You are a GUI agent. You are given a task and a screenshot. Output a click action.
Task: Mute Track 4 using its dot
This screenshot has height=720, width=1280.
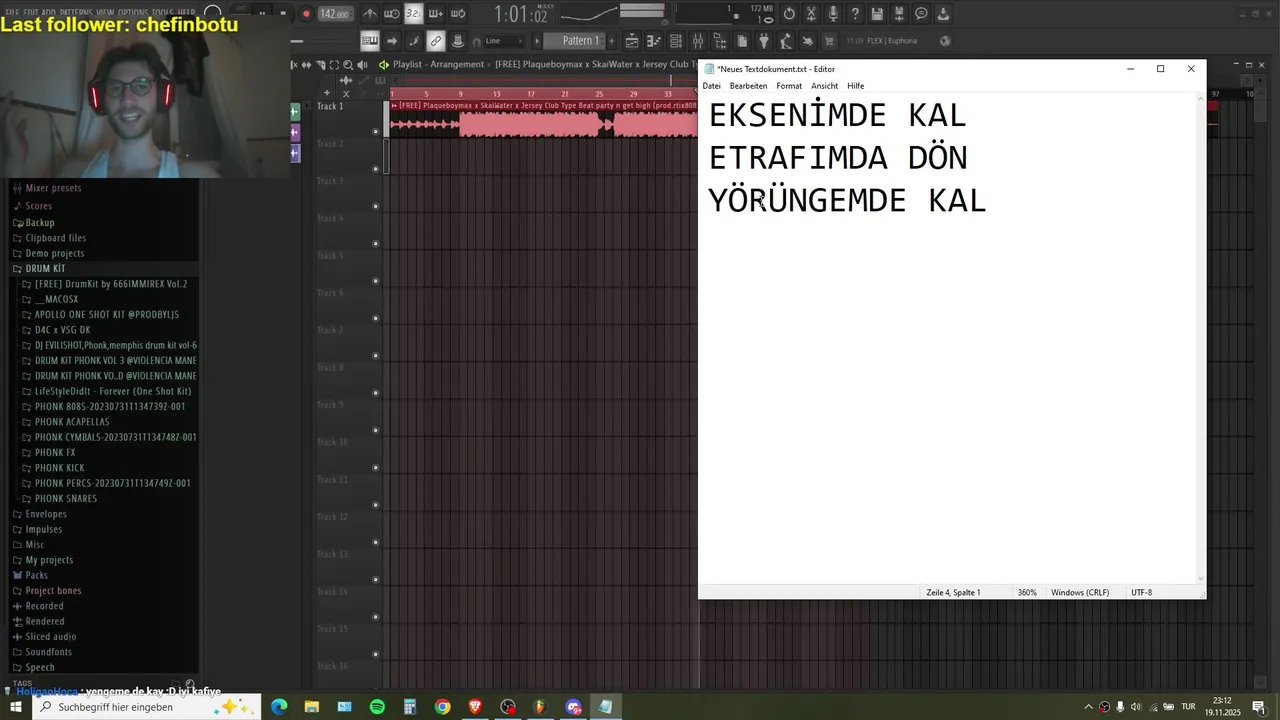click(375, 243)
